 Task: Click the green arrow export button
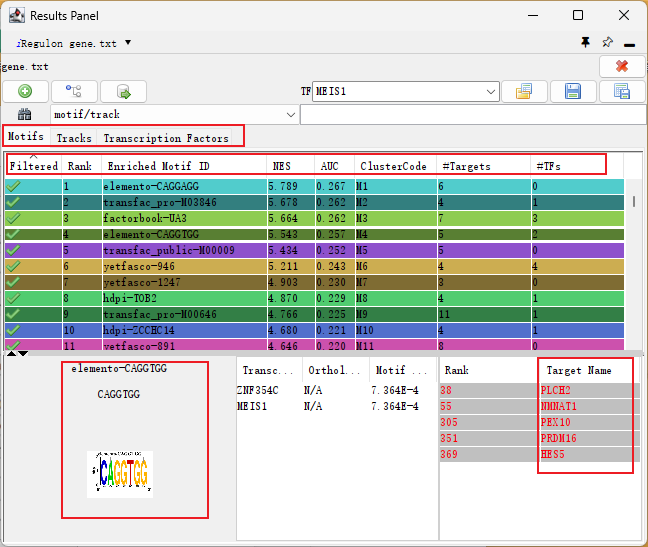[x=123, y=91]
